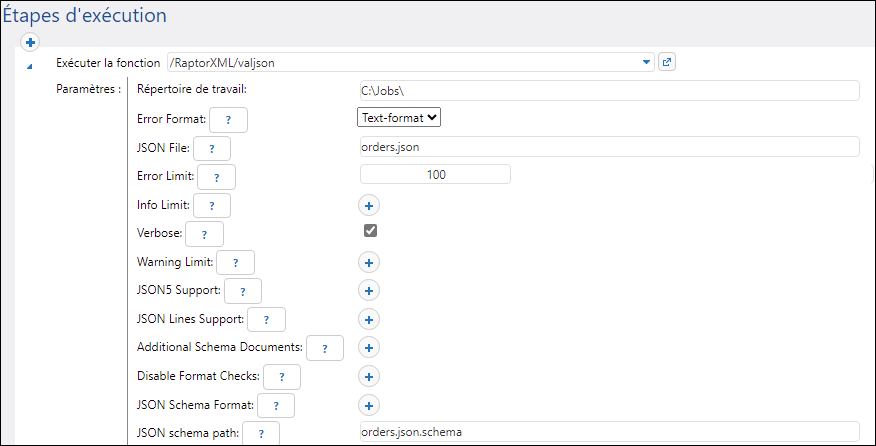Click help button next to JSON File
The height and width of the screenshot is (446, 876).
tap(212, 149)
